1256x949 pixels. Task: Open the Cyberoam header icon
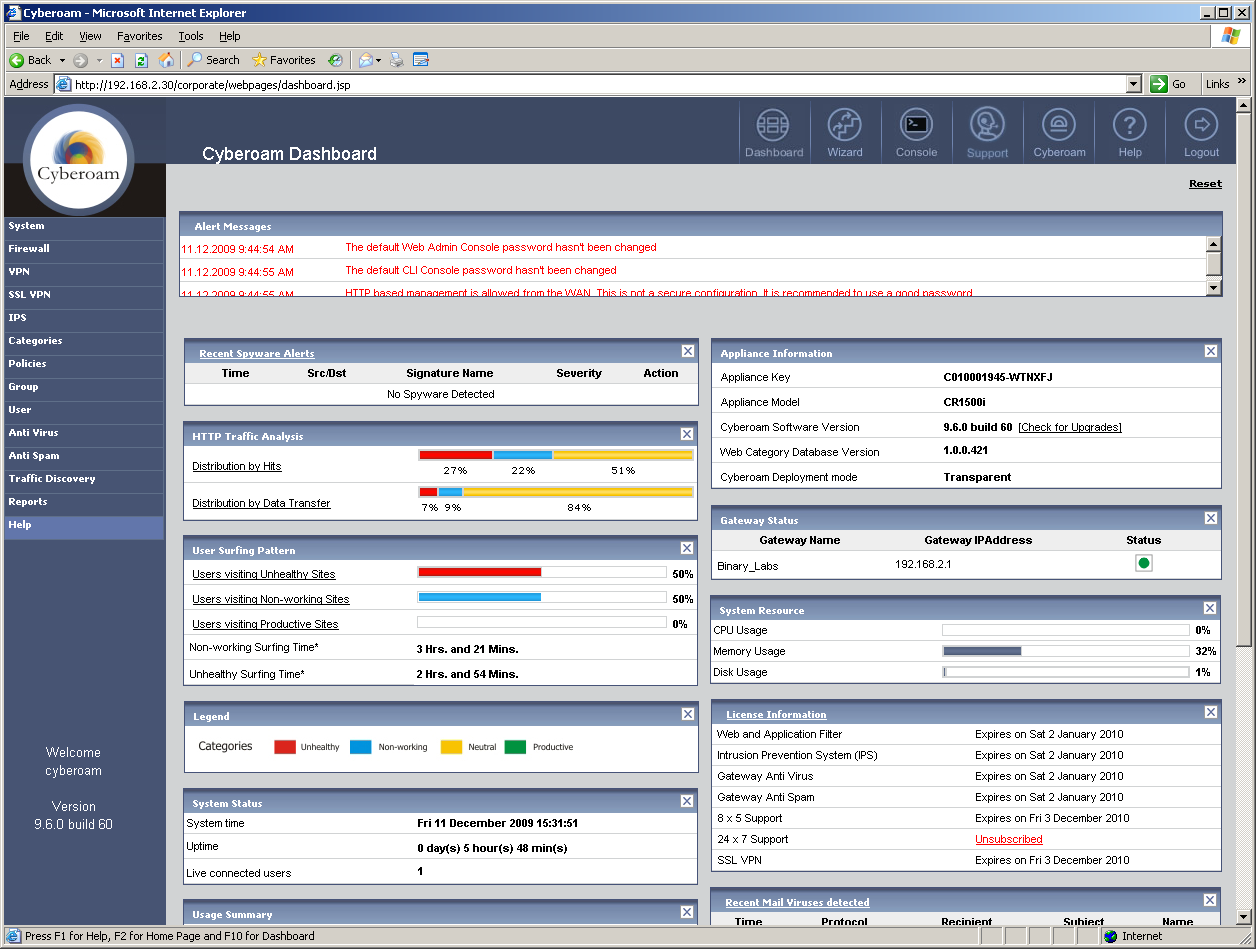point(1059,132)
